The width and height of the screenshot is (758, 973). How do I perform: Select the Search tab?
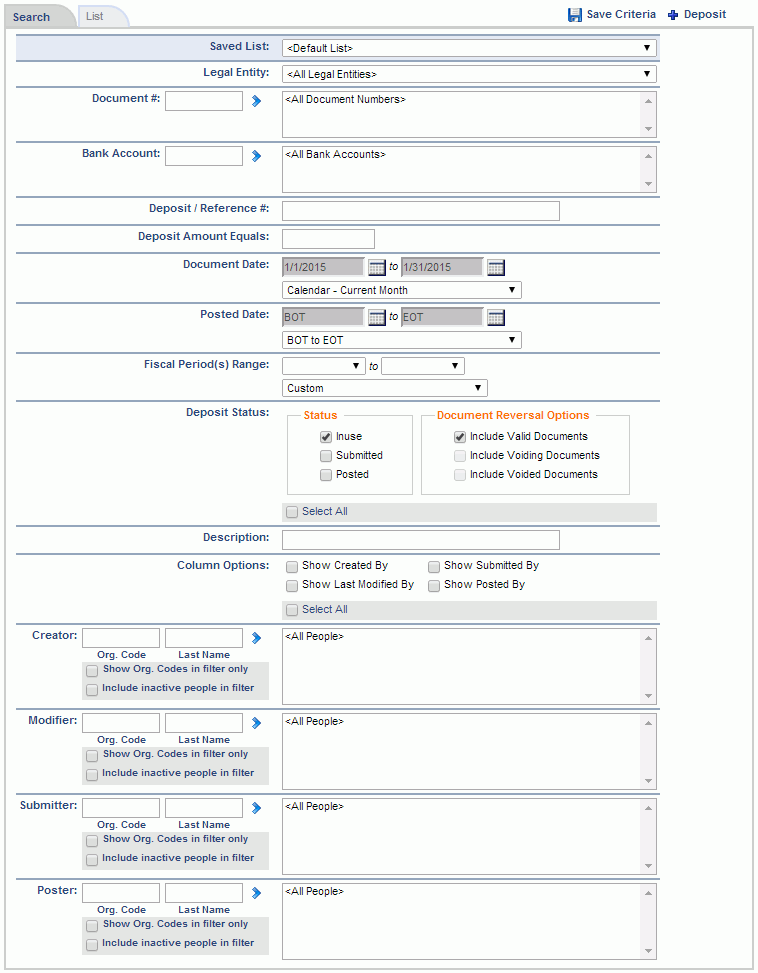click(x=32, y=17)
